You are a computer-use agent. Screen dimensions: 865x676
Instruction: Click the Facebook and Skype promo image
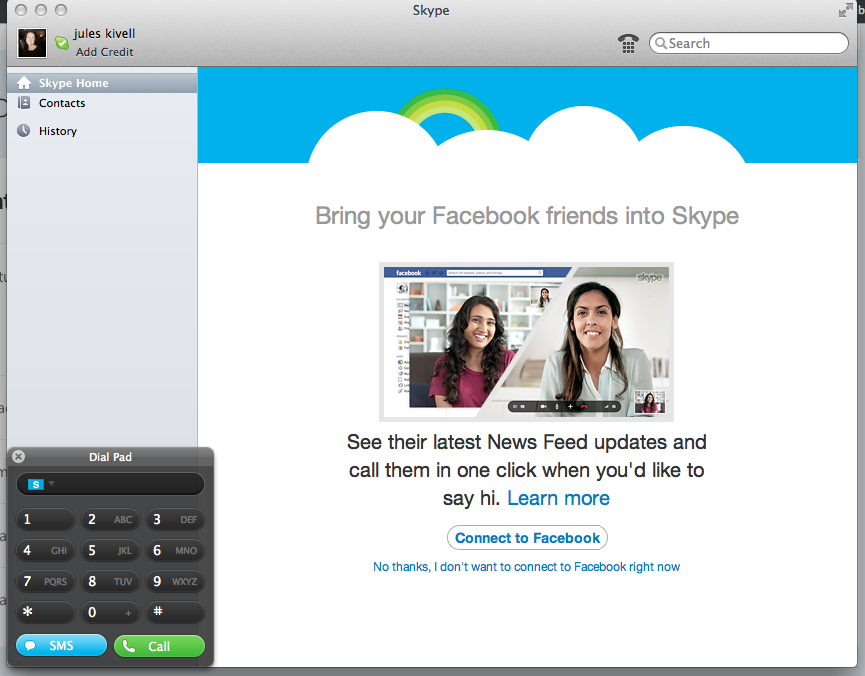pos(526,342)
